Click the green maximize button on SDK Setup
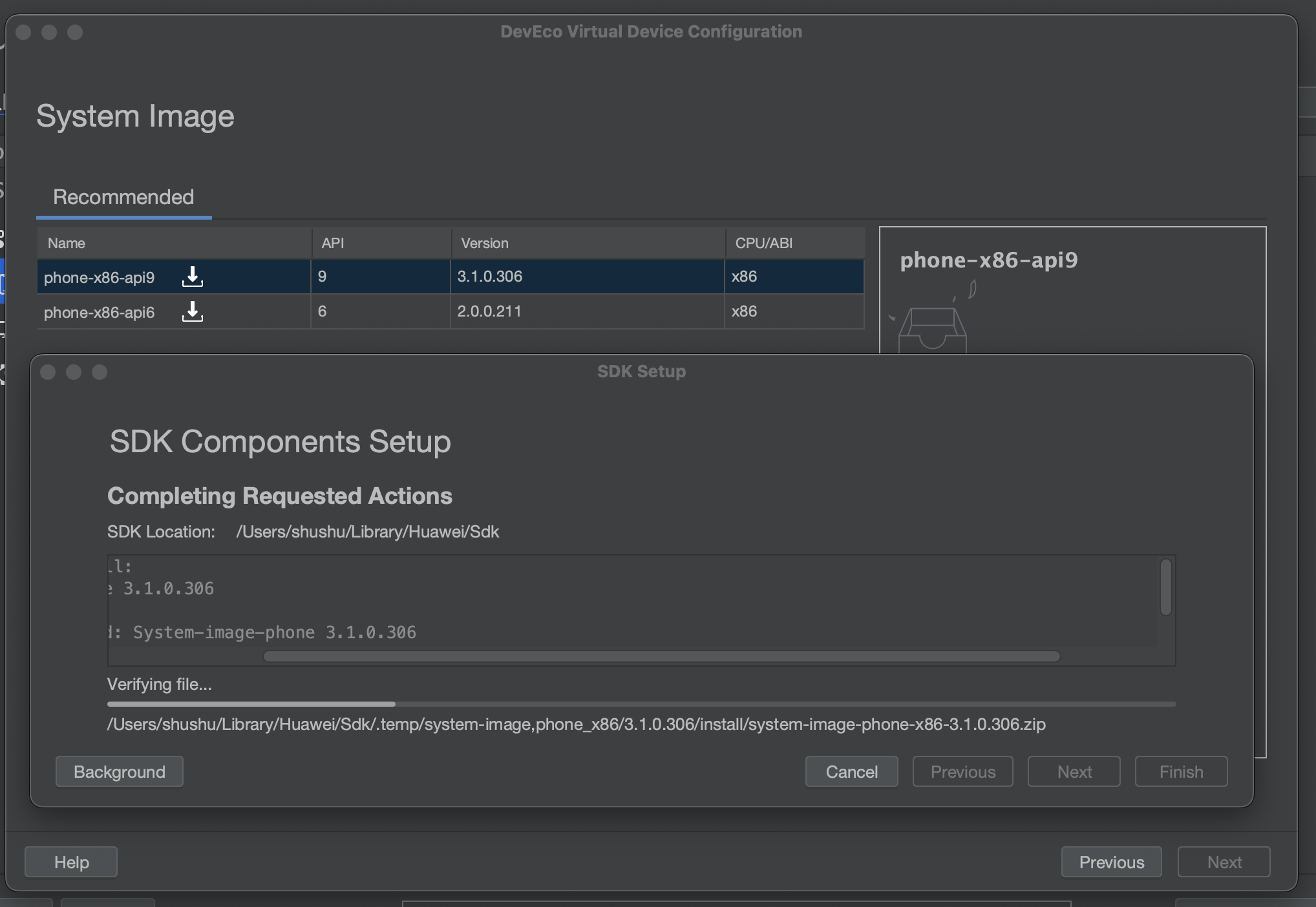1316x907 pixels. point(100,371)
